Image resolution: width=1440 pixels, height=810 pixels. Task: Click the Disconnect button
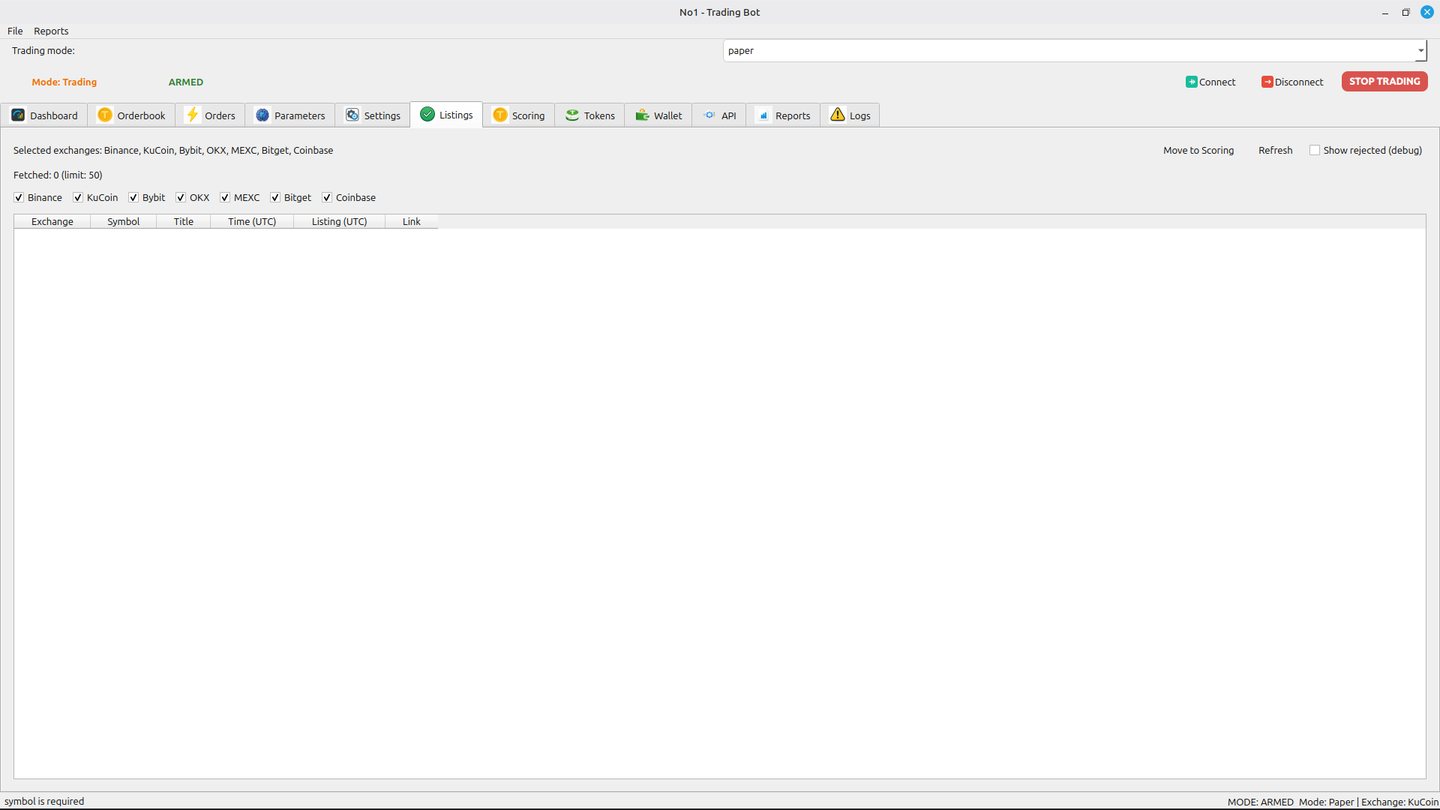[x=1292, y=82]
